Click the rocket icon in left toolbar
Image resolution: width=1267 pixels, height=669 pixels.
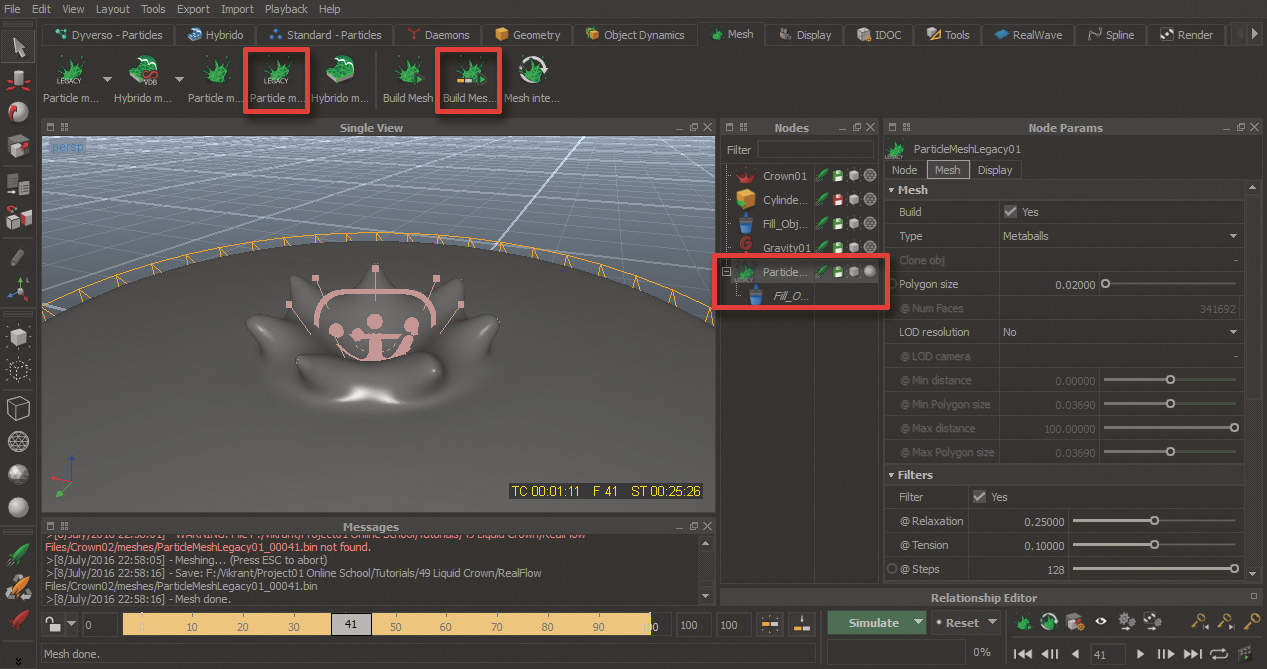click(x=18, y=554)
